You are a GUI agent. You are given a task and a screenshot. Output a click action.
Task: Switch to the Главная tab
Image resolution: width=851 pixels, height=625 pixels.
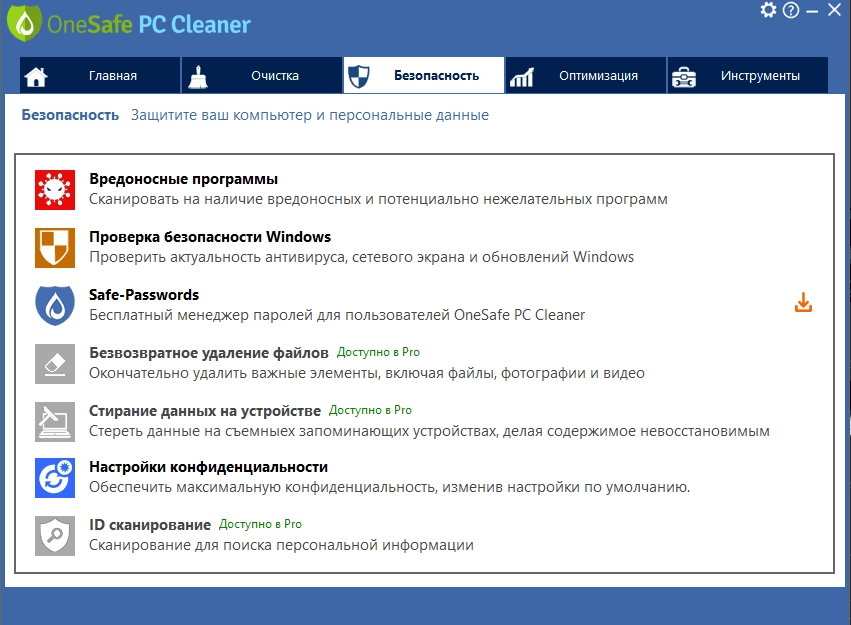coord(100,75)
